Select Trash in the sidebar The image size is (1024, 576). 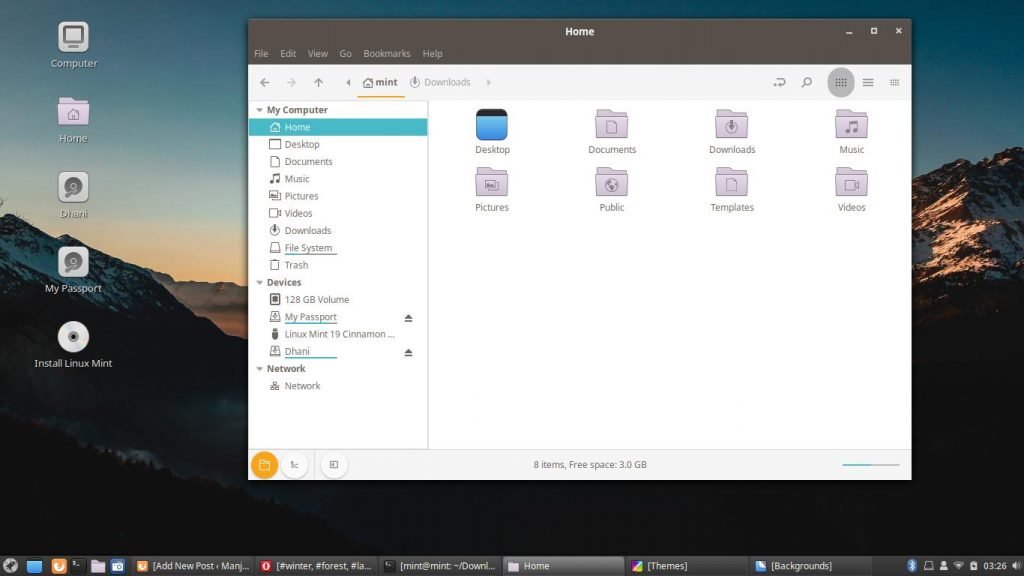pos(295,265)
